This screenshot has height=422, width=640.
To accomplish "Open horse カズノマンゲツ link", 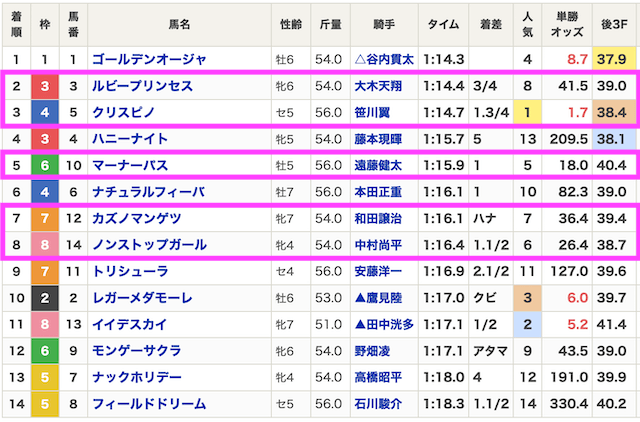I will (x=136, y=218).
